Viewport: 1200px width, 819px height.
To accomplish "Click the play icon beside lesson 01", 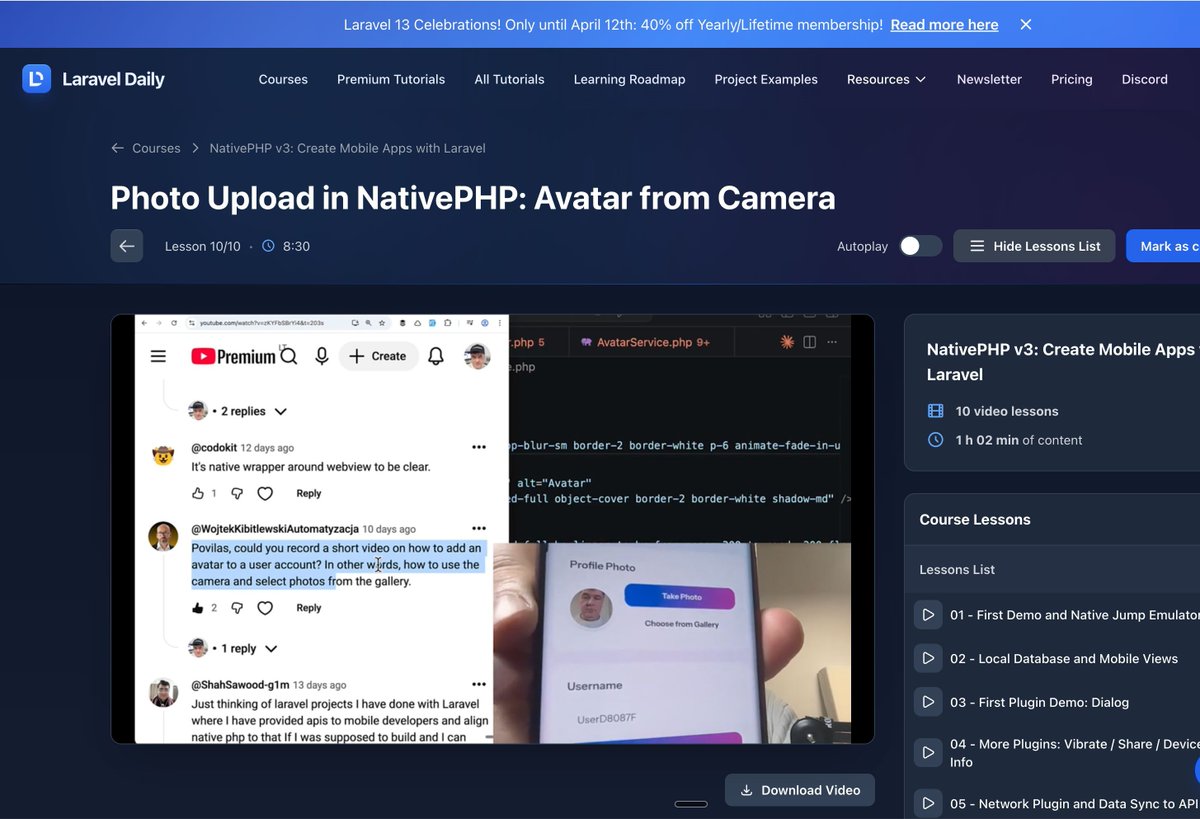I will tap(928, 615).
